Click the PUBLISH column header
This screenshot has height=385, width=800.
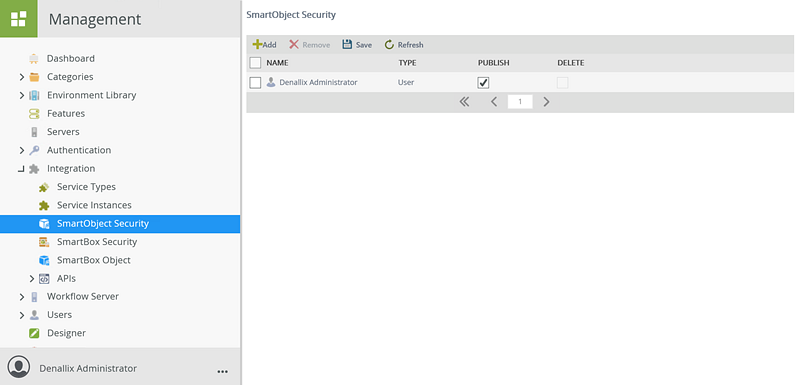pyautogui.click(x=493, y=63)
